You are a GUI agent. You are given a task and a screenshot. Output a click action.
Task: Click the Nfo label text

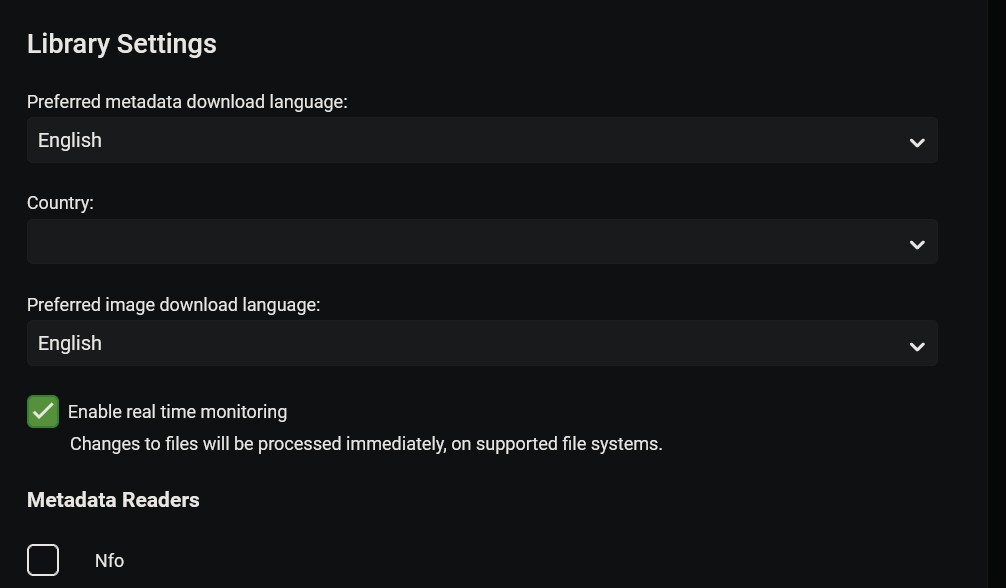[109, 561]
